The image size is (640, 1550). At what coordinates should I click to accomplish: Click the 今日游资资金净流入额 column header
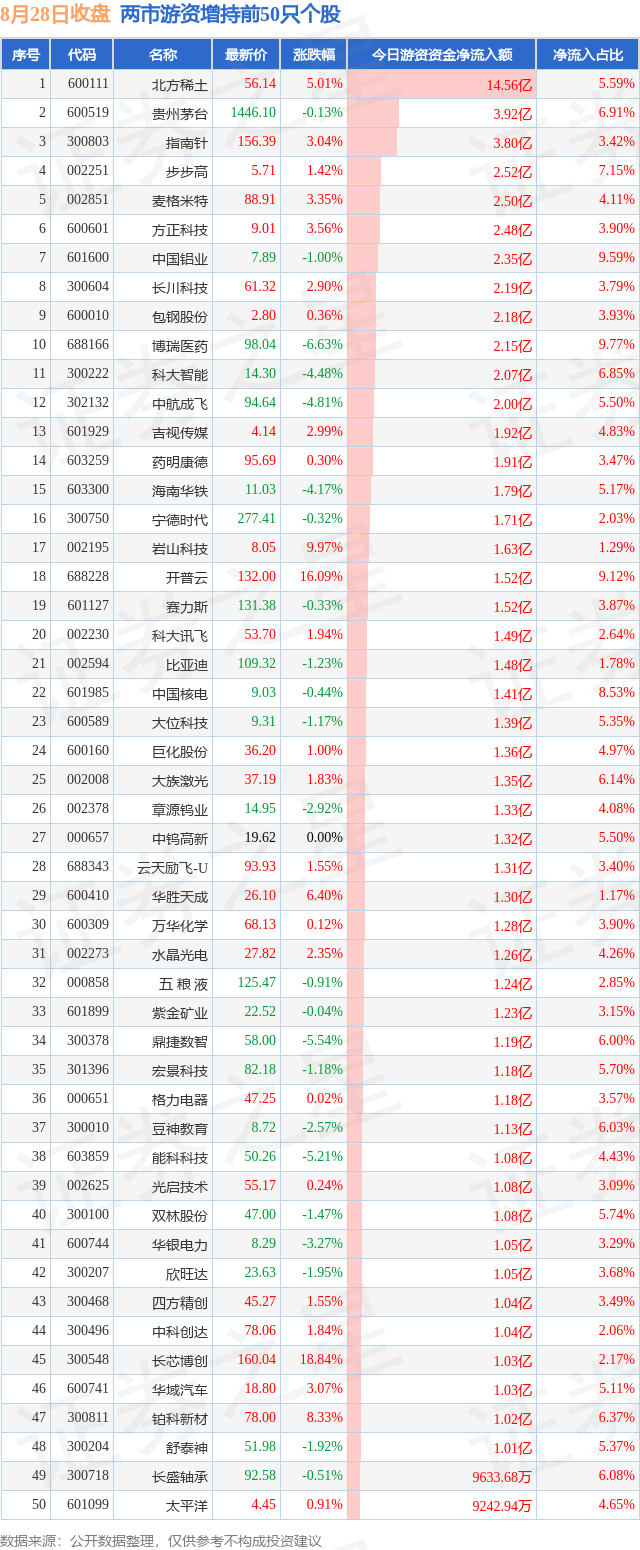click(x=442, y=55)
